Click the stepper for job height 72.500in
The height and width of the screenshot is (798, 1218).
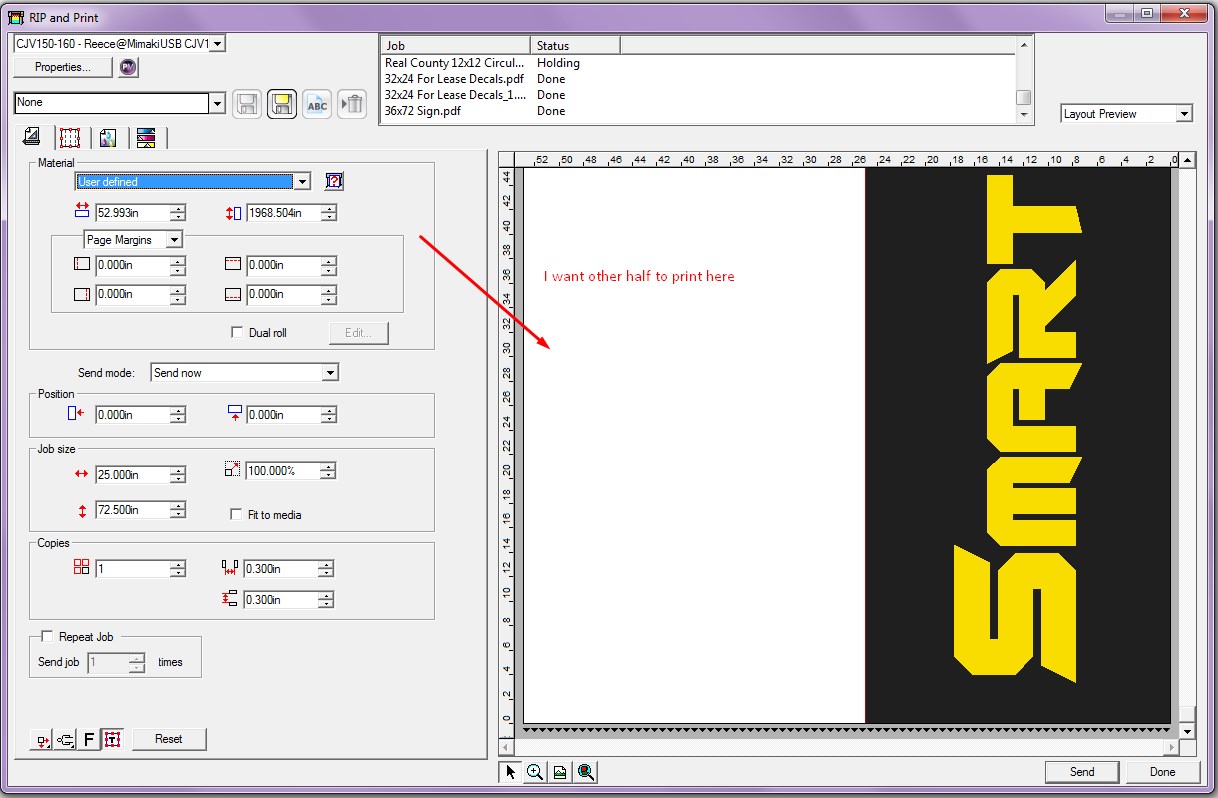click(178, 510)
